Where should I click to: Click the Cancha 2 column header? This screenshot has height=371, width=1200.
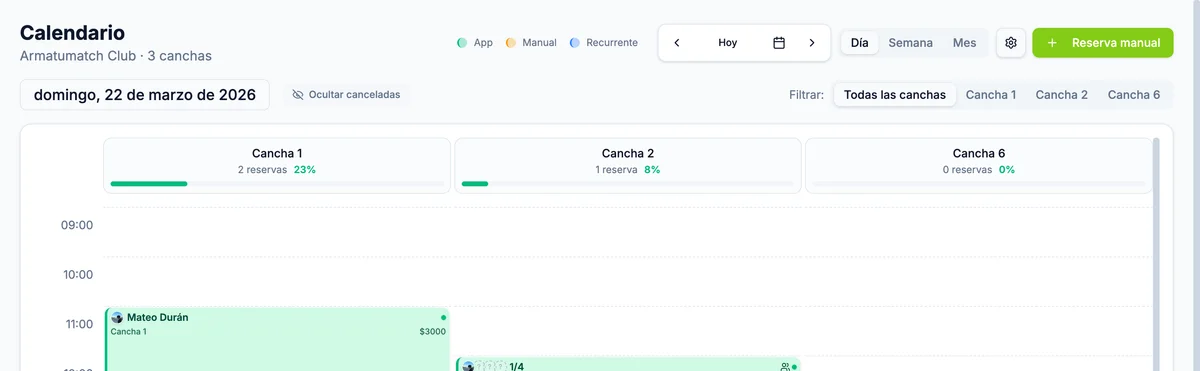pyautogui.click(x=628, y=165)
